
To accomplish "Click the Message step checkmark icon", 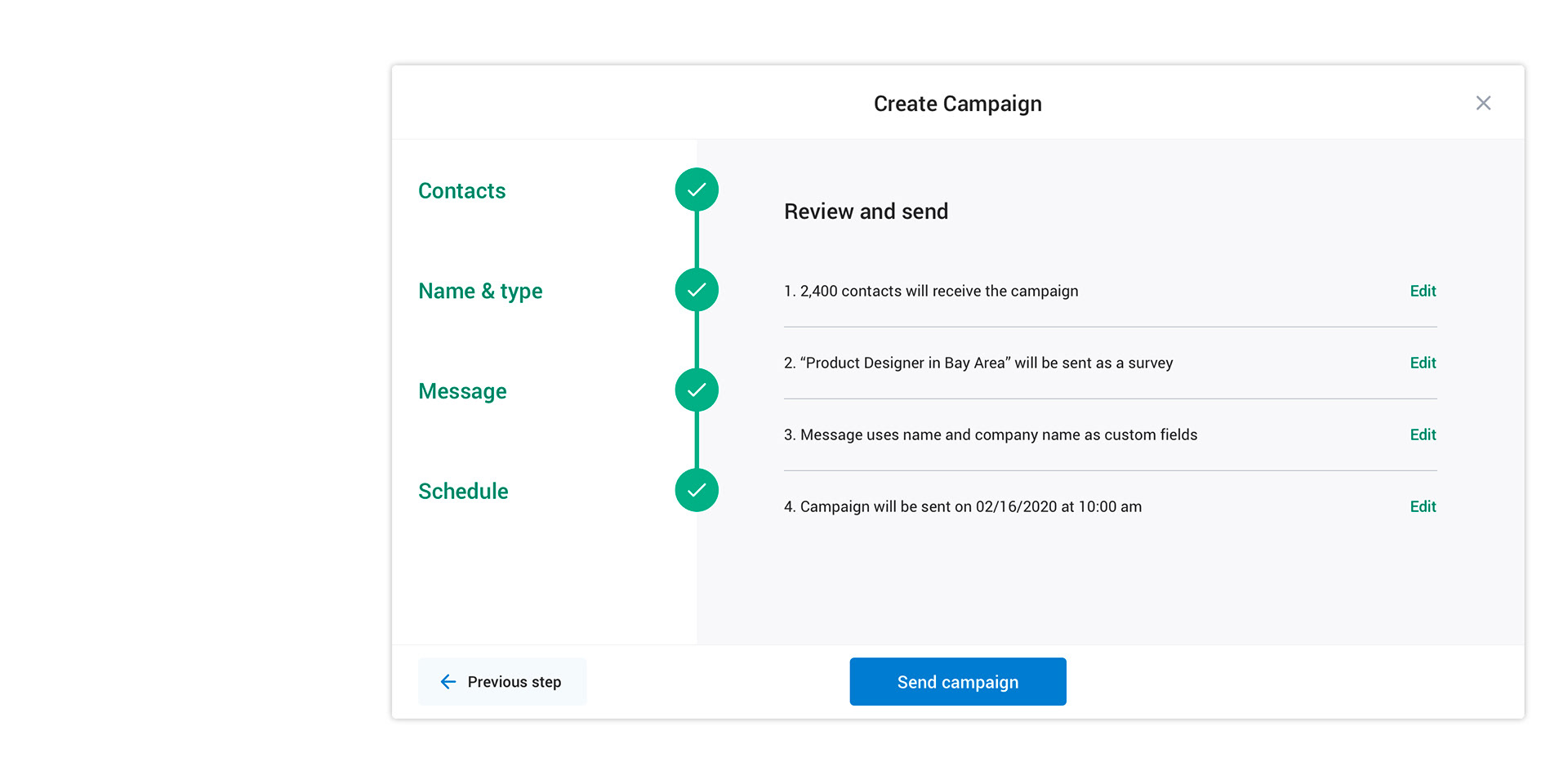I will click(x=697, y=390).
